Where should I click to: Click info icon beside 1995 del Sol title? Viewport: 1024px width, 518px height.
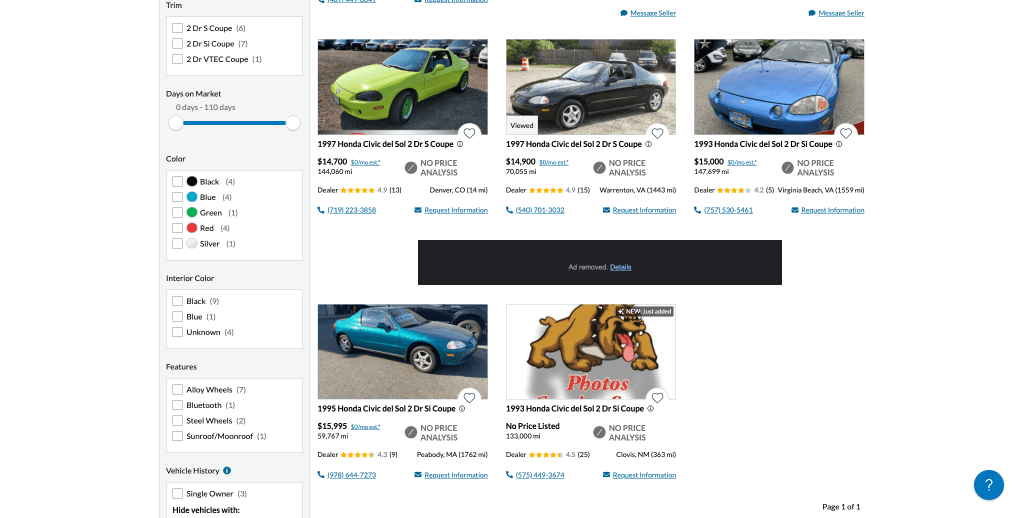coord(462,409)
